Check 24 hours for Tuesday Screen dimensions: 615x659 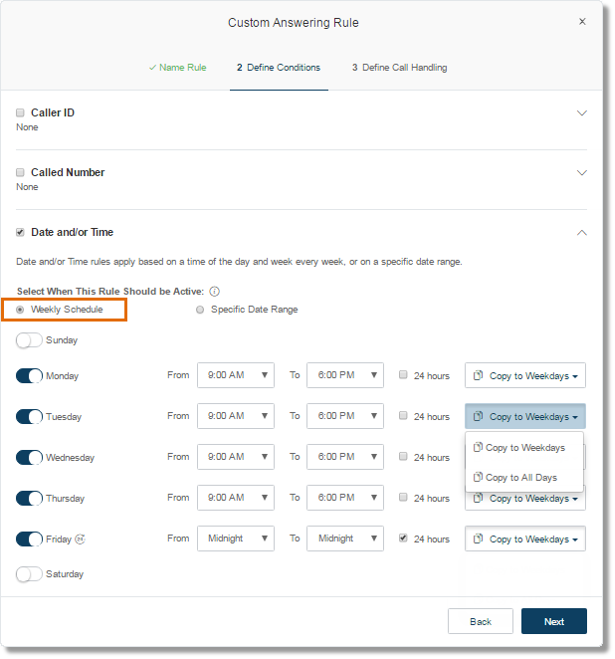pos(403,415)
